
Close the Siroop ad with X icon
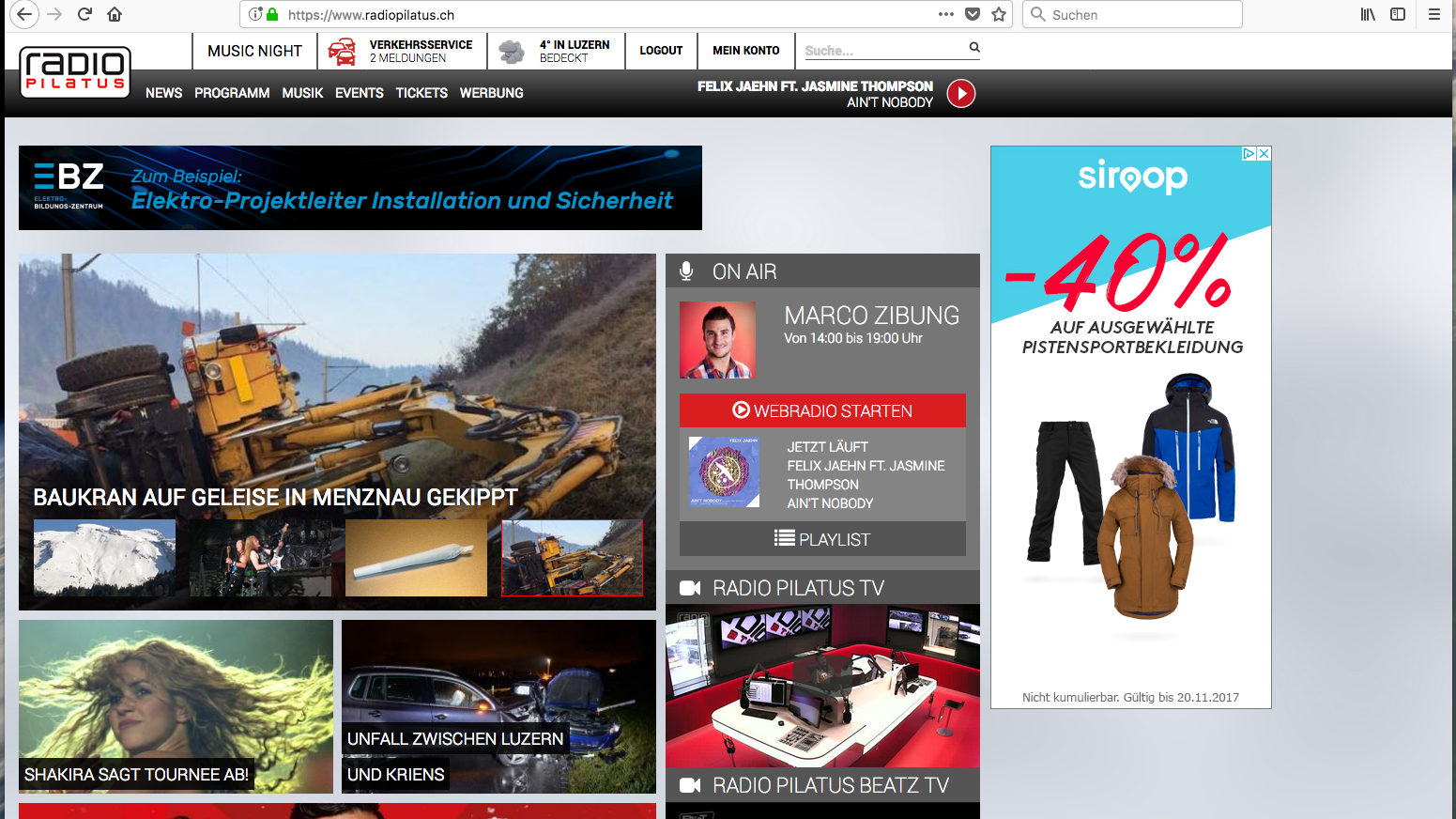tap(1264, 154)
